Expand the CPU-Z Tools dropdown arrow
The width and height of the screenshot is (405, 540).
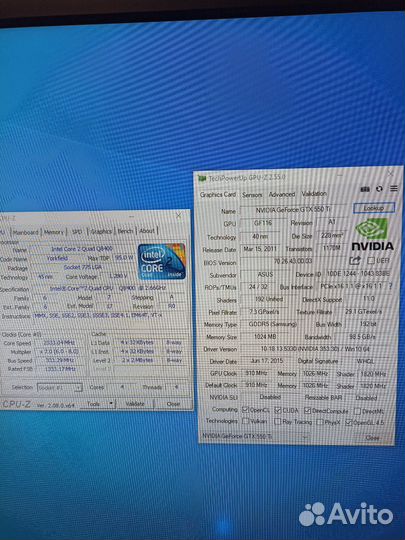click(x=111, y=403)
